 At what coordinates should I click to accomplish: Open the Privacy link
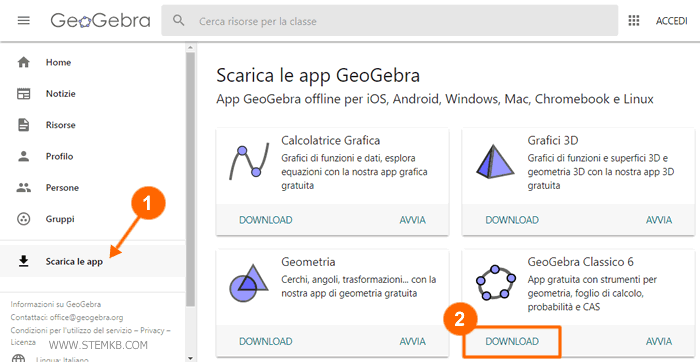(152, 330)
